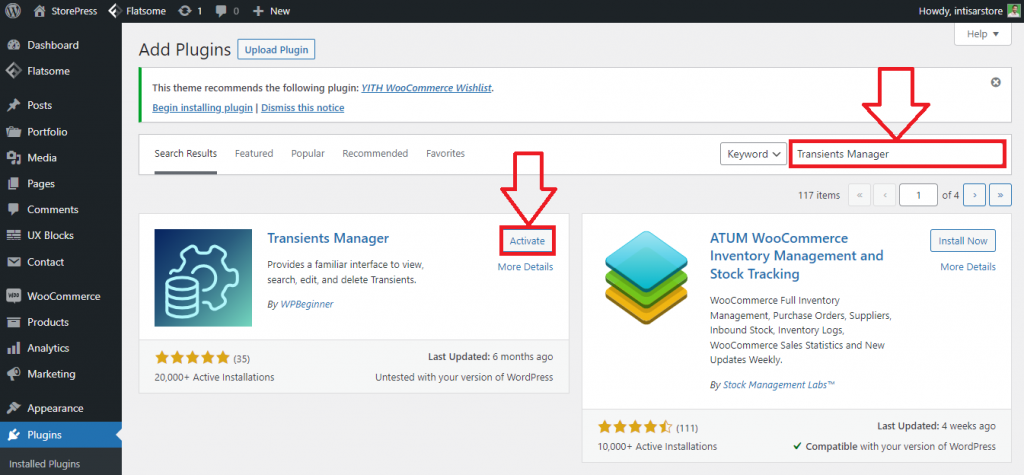Open the YITH WooCommerce Wishlist link
Image resolution: width=1024 pixels, height=475 pixels.
point(426,88)
